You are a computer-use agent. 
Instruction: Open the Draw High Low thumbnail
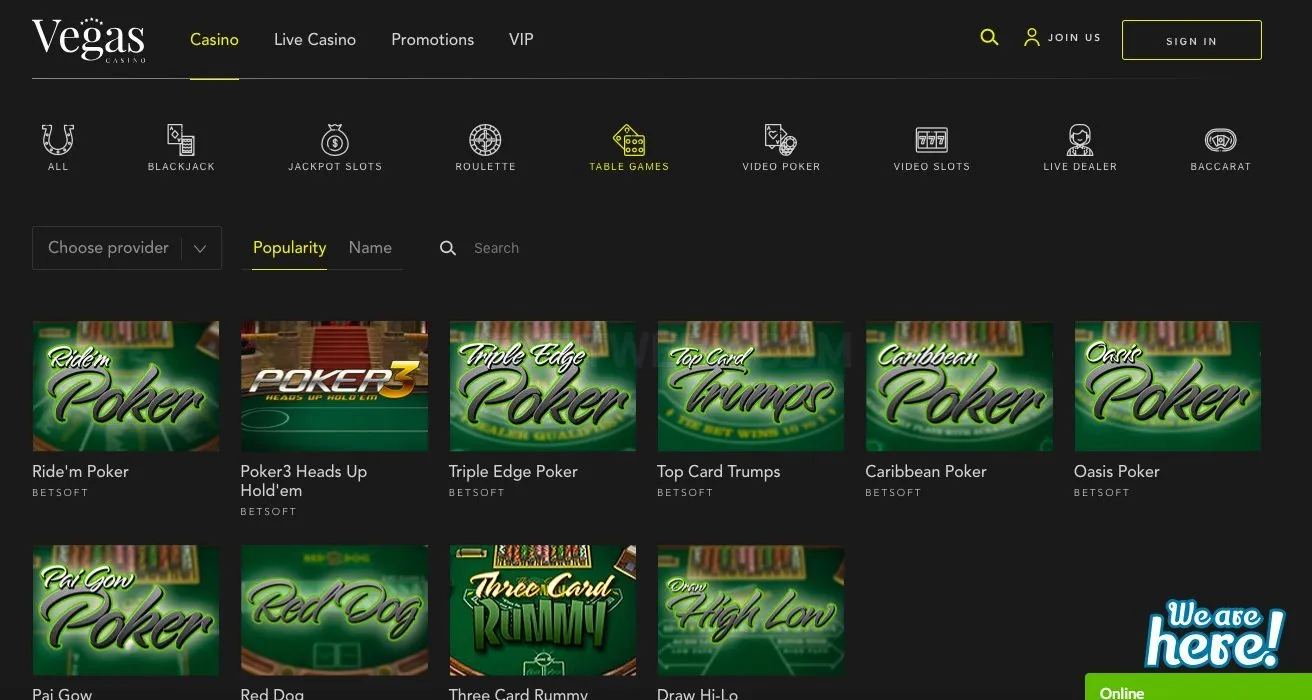[x=751, y=610]
